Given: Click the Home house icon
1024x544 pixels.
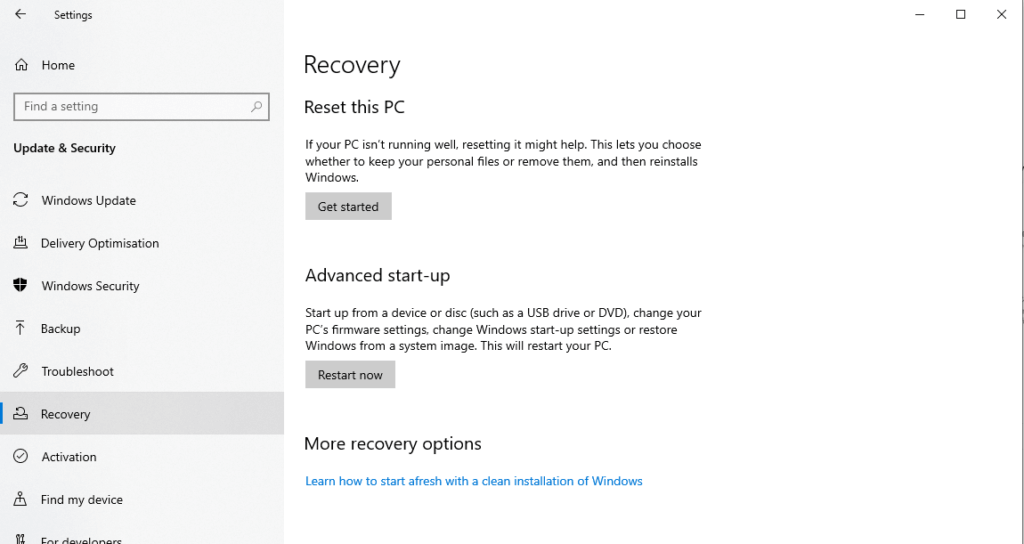Looking at the screenshot, I should (21, 65).
